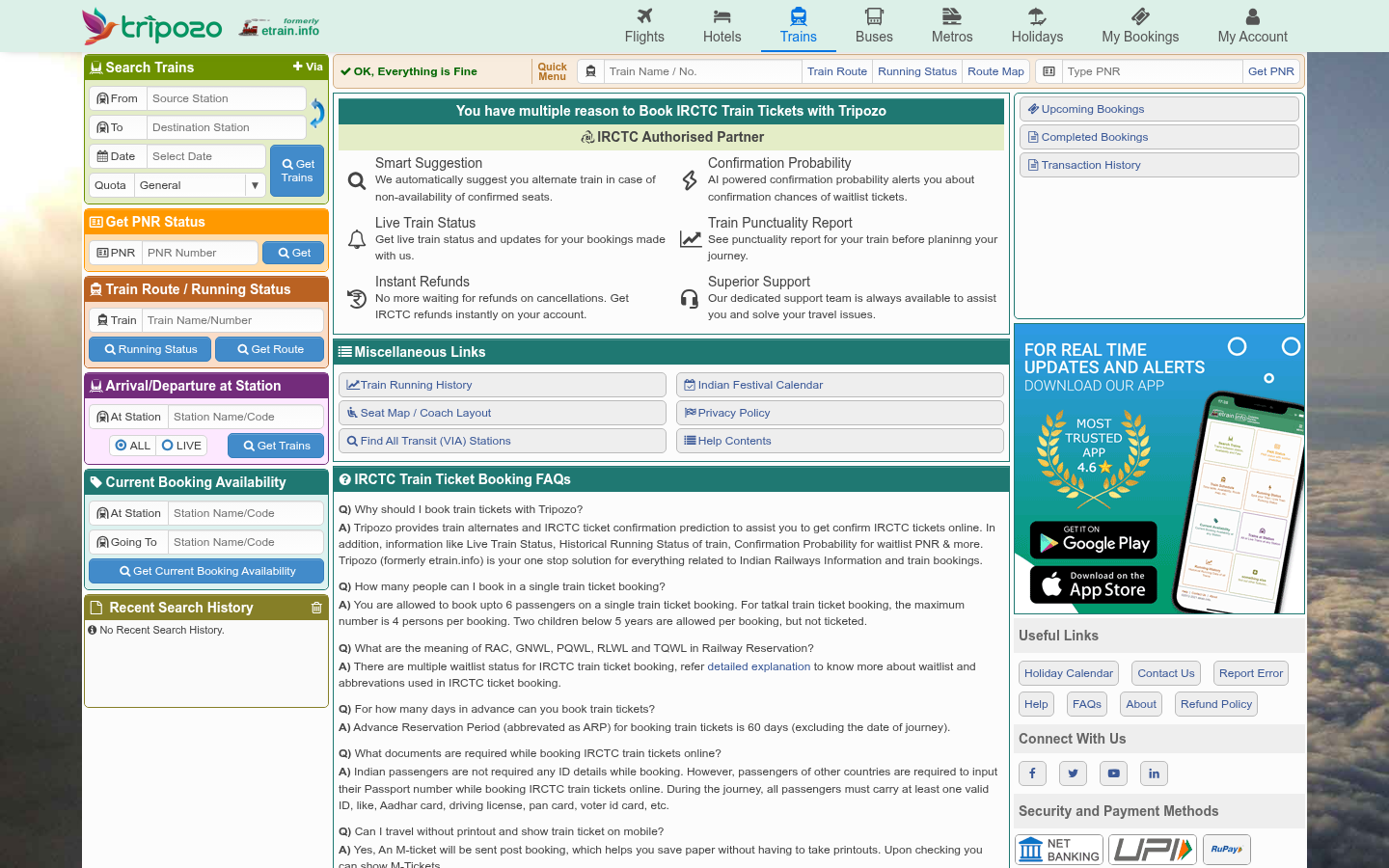The height and width of the screenshot is (868, 1389).
Task: Click the UPI payment icon
Action: (x=1153, y=850)
